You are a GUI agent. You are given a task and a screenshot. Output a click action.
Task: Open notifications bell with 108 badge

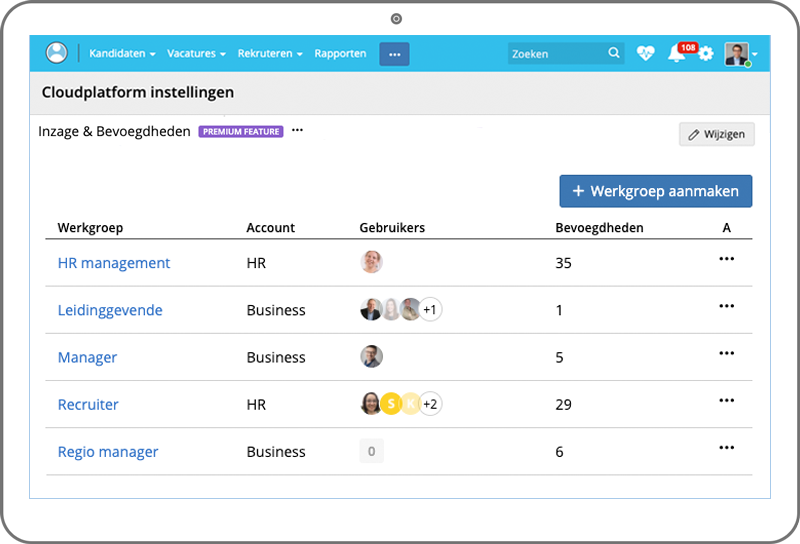pyautogui.click(x=677, y=54)
